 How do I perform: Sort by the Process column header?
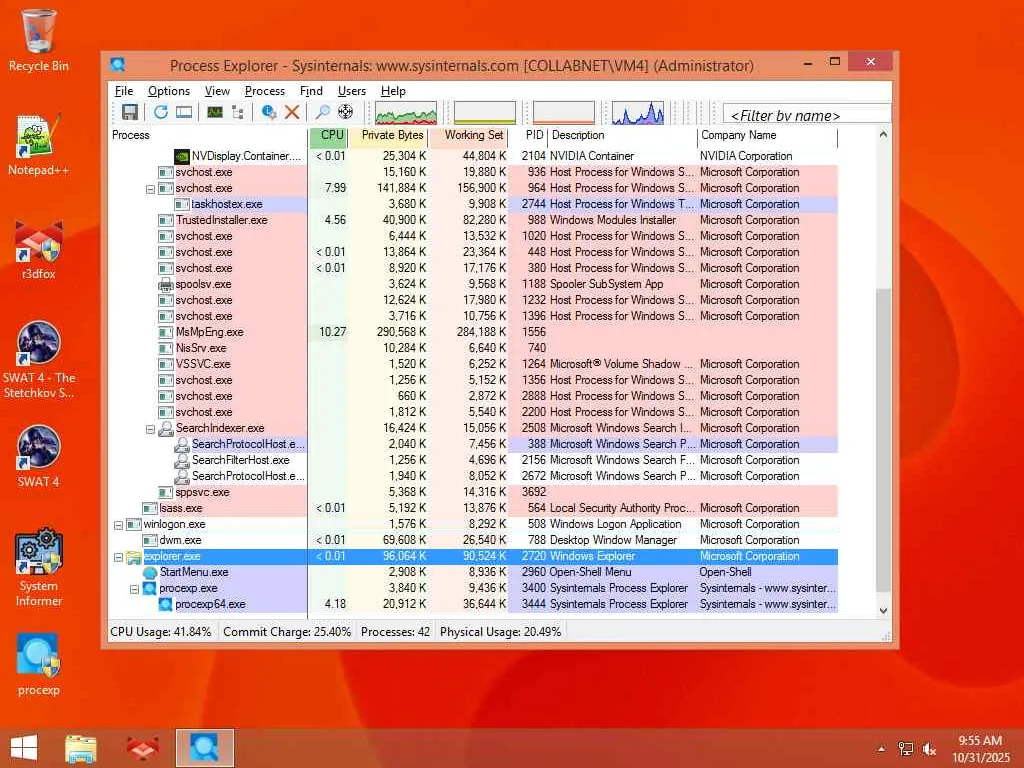(208, 135)
